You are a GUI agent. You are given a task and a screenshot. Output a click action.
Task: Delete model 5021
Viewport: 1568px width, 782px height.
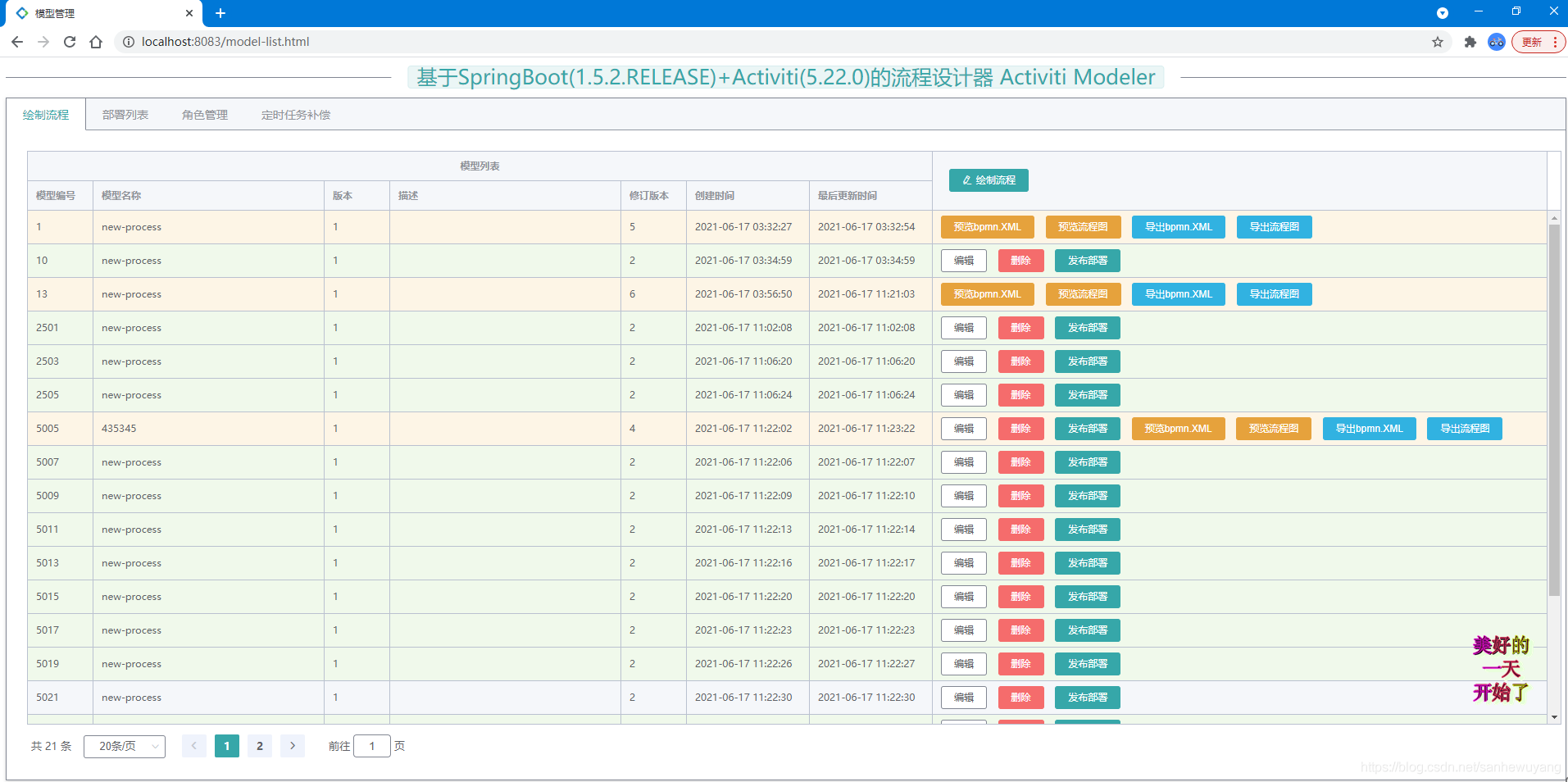click(1020, 698)
